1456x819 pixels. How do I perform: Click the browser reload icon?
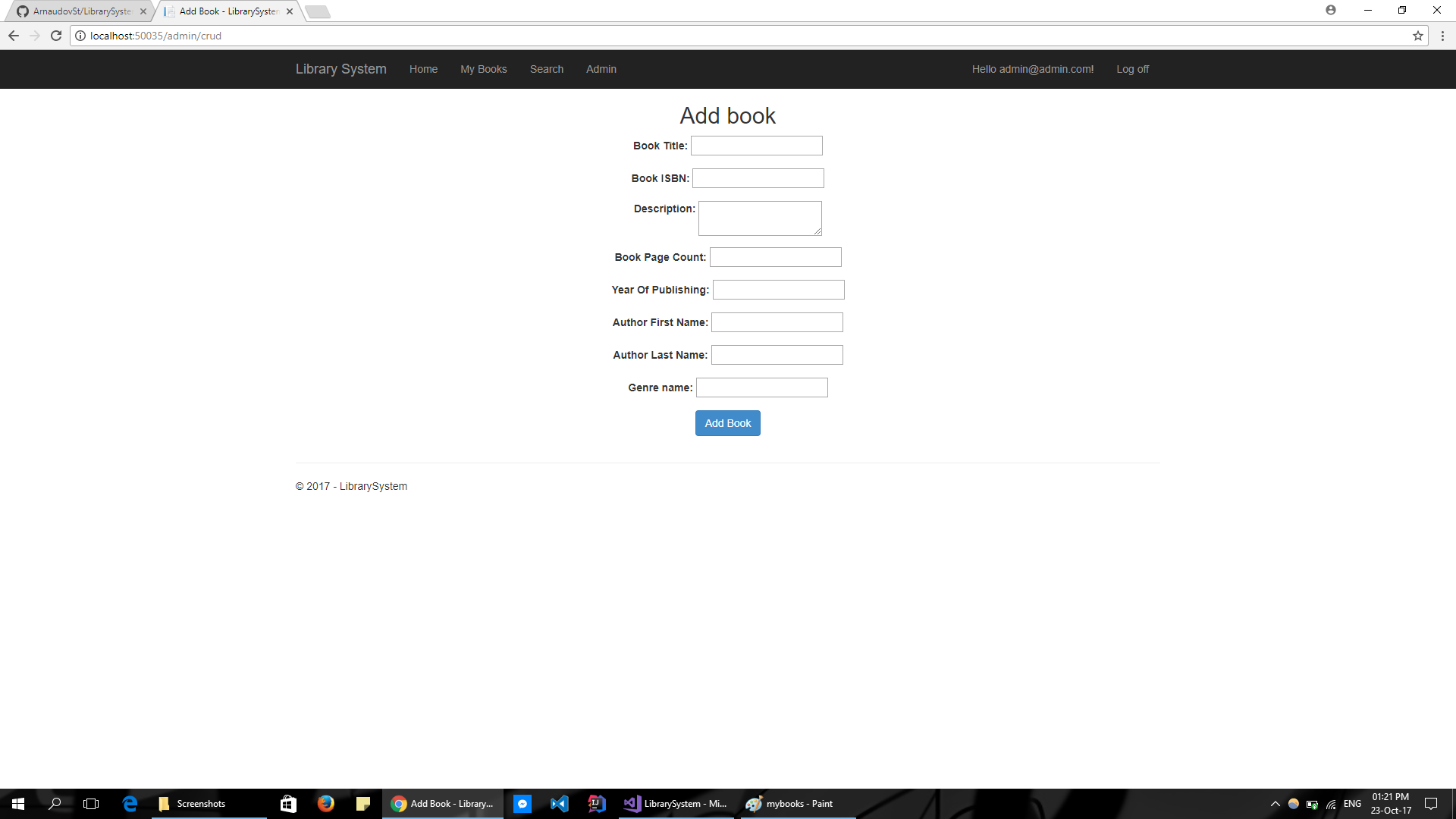tap(56, 36)
